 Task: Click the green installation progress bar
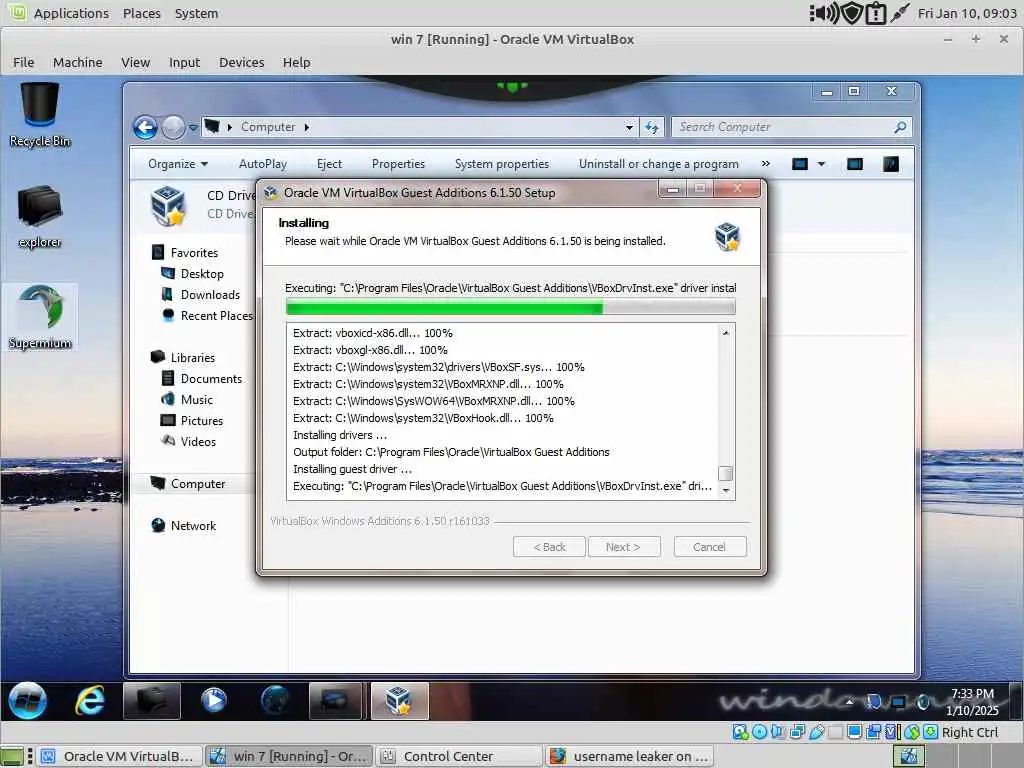[511, 307]
